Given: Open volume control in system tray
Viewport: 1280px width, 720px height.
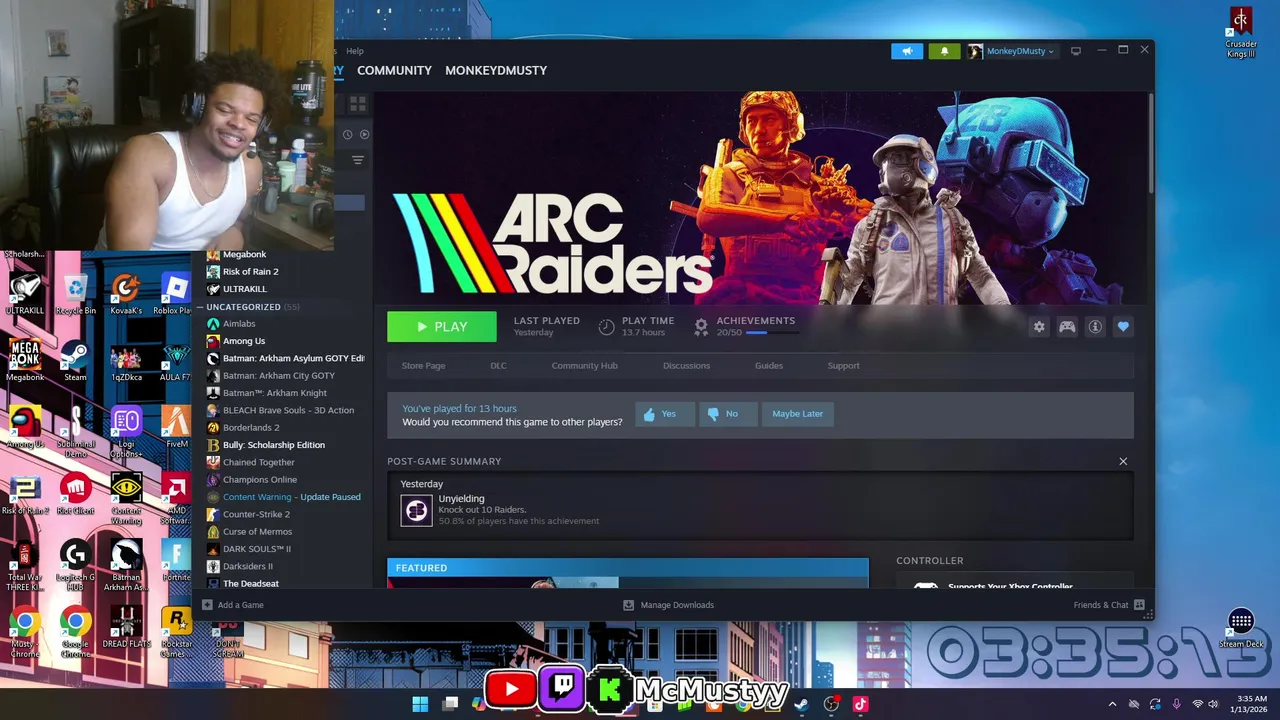Looking at the screenshot, I should (1213, 704).
